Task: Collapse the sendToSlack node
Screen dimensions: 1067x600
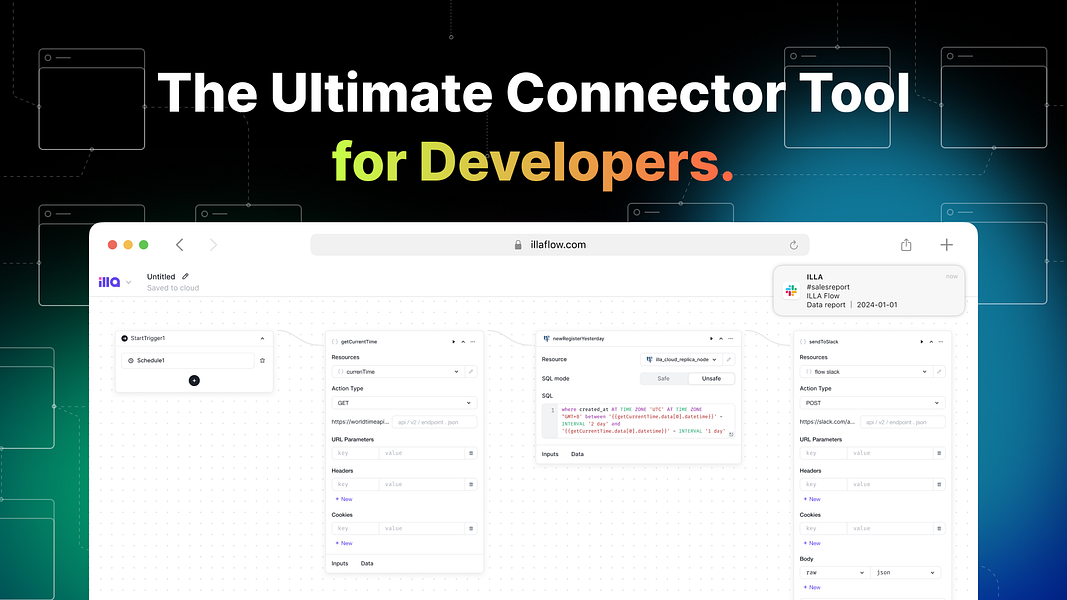Action: coord(932,341)
